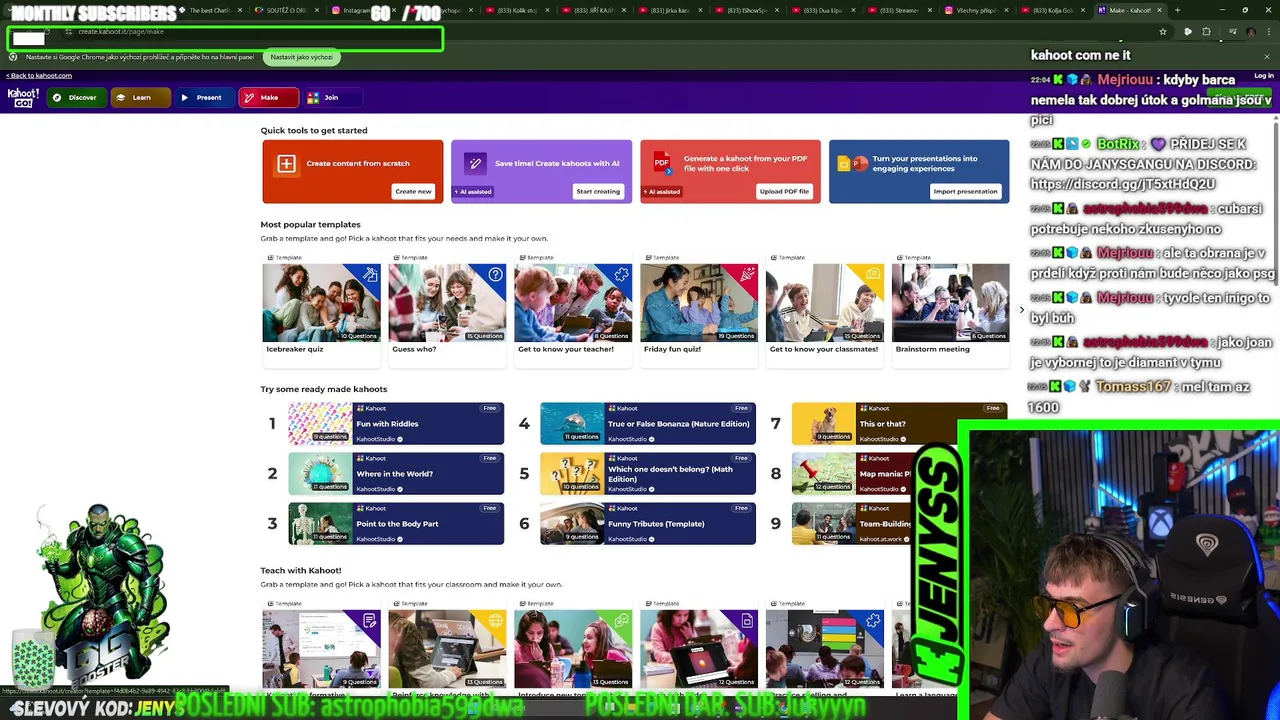Open Get to know your classmates! template

pos(825,308)
